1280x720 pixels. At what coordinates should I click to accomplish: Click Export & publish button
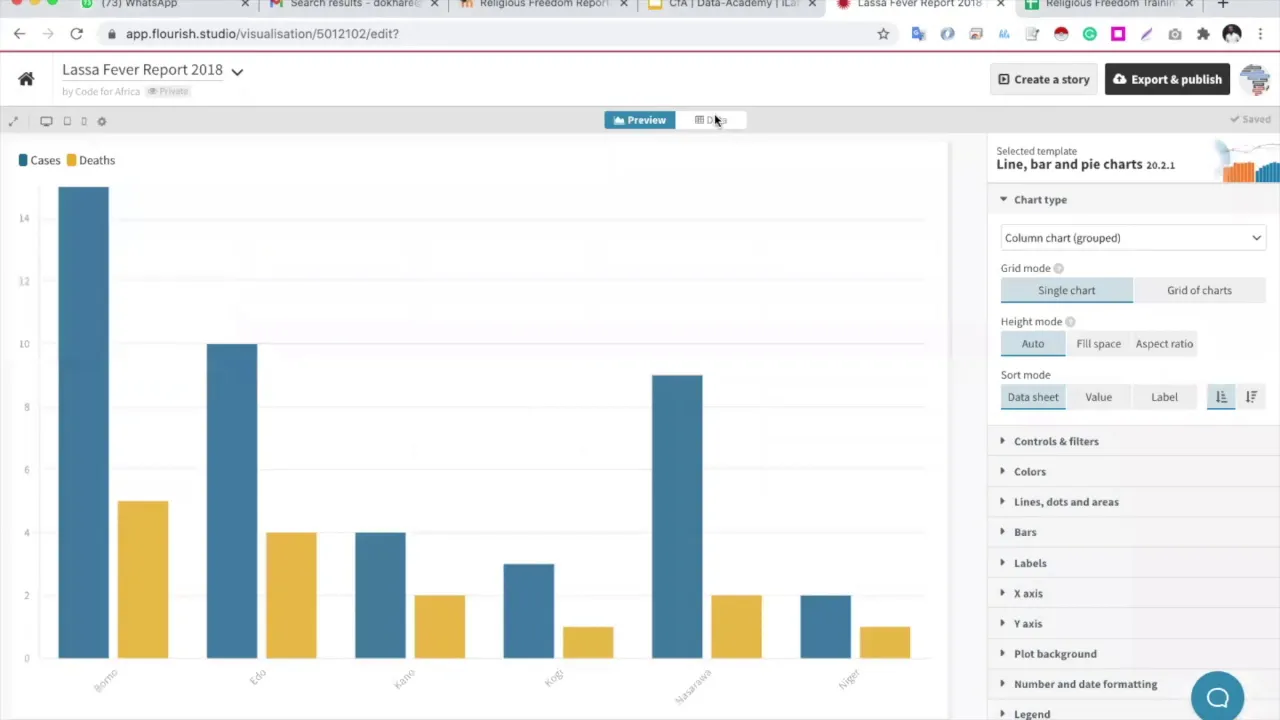[1167, 79]
